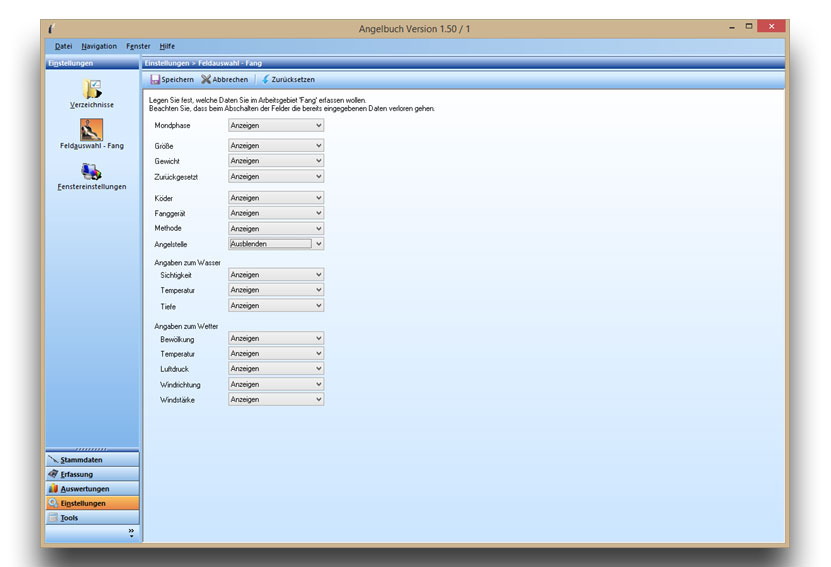831x567 pixels.
Task: Open the Stammdaten navigation section
Action: (92, 459)
